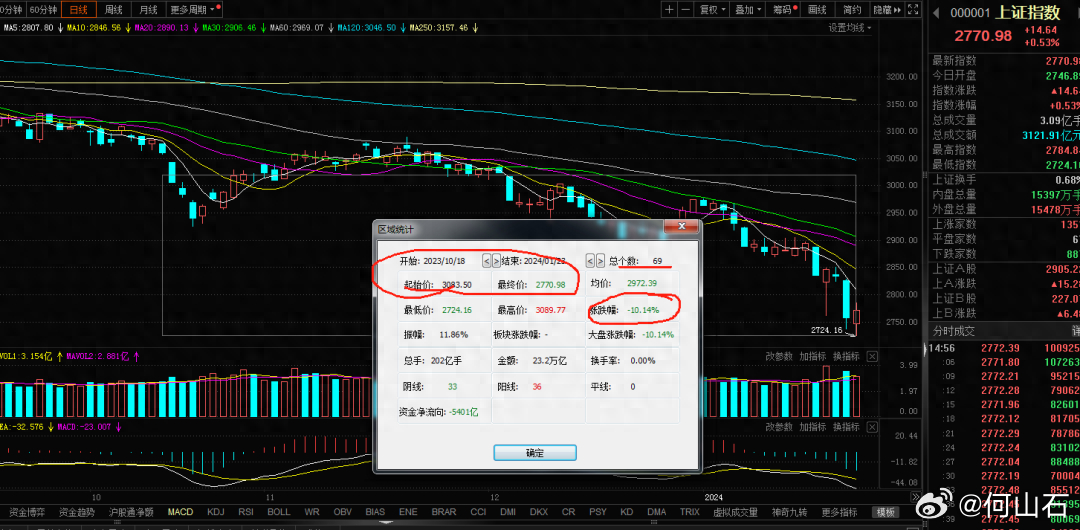Open the 筹码 chip distribution
The image size is (1080, 530).
pyautogui.click(x=783, y=10)
